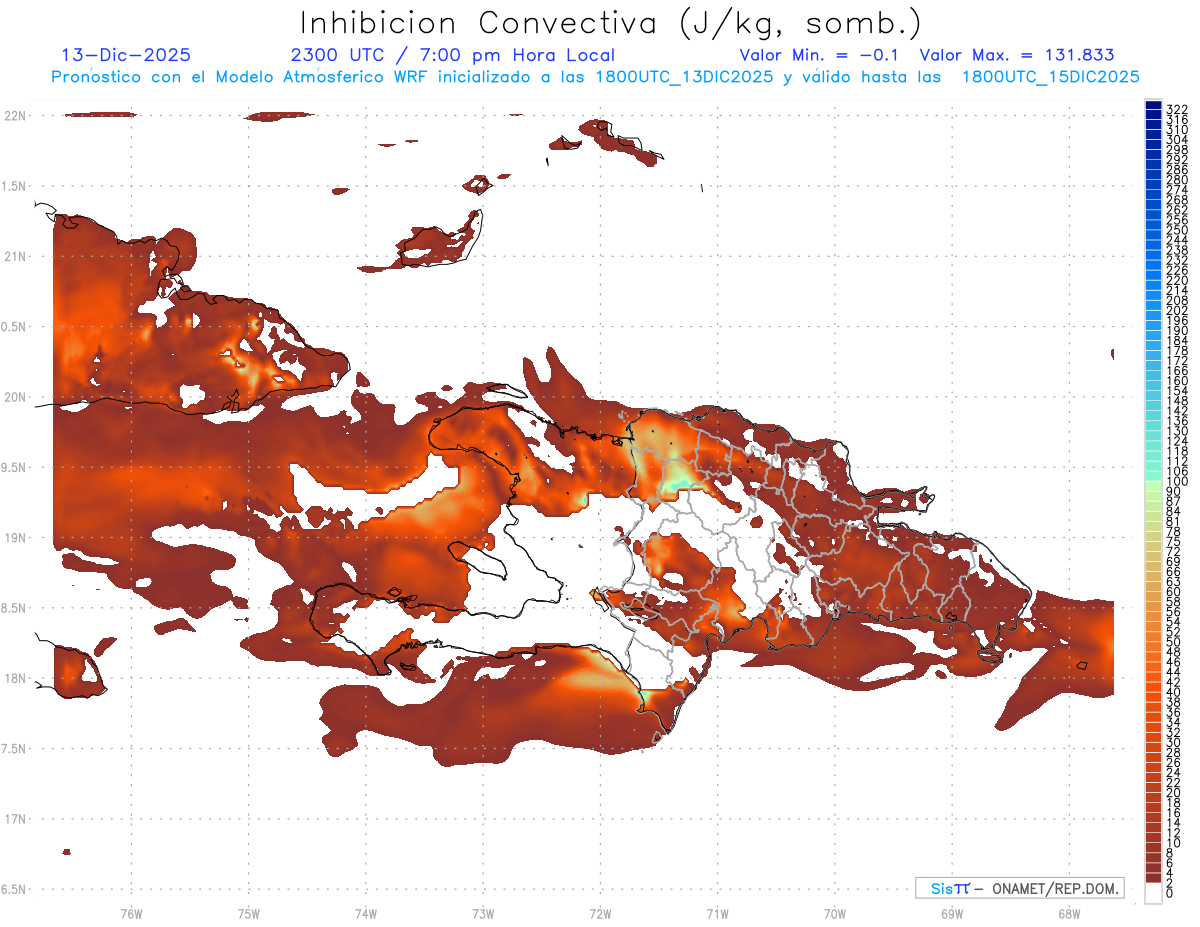Select the "1.5N" latitude tick label
Viewport: 1200px width, 927px height.
(15, 186)
